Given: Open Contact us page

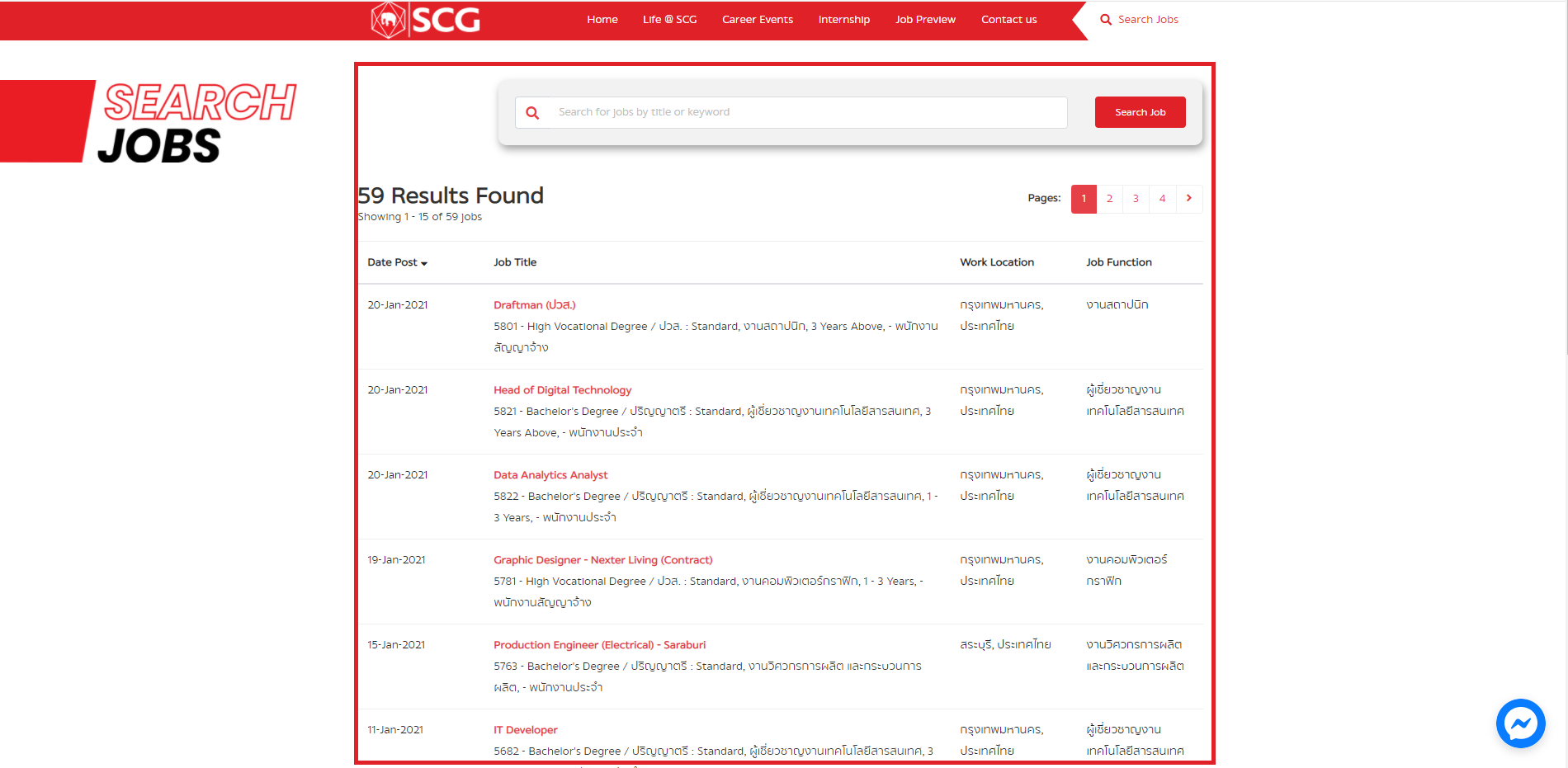Looking at the screenshot, I should point(1008,20).
